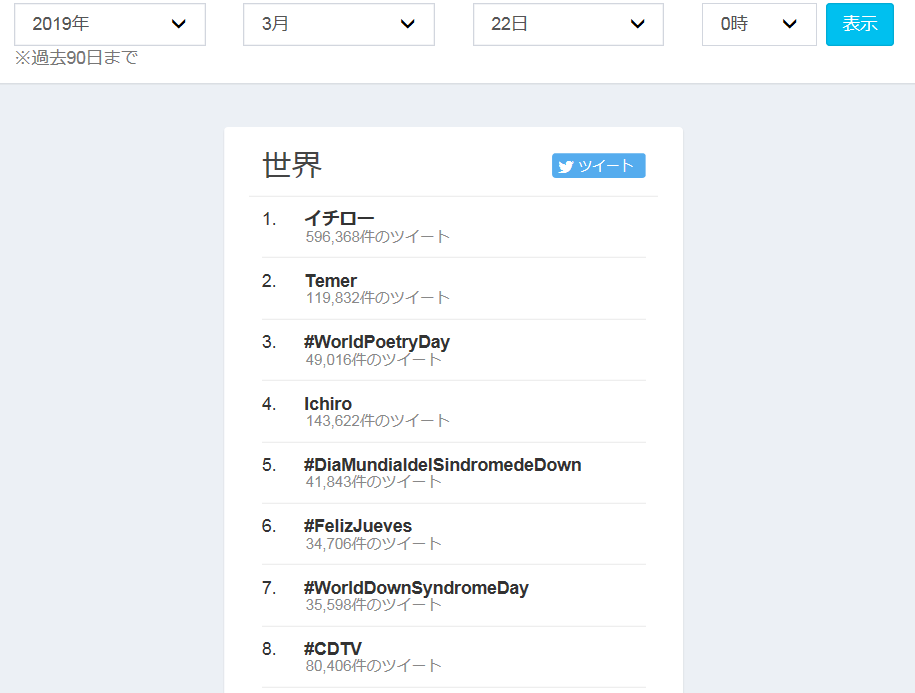Open the 0時 hour dropdown
Viewport: 915px width, 693px height.
[758, 24]
